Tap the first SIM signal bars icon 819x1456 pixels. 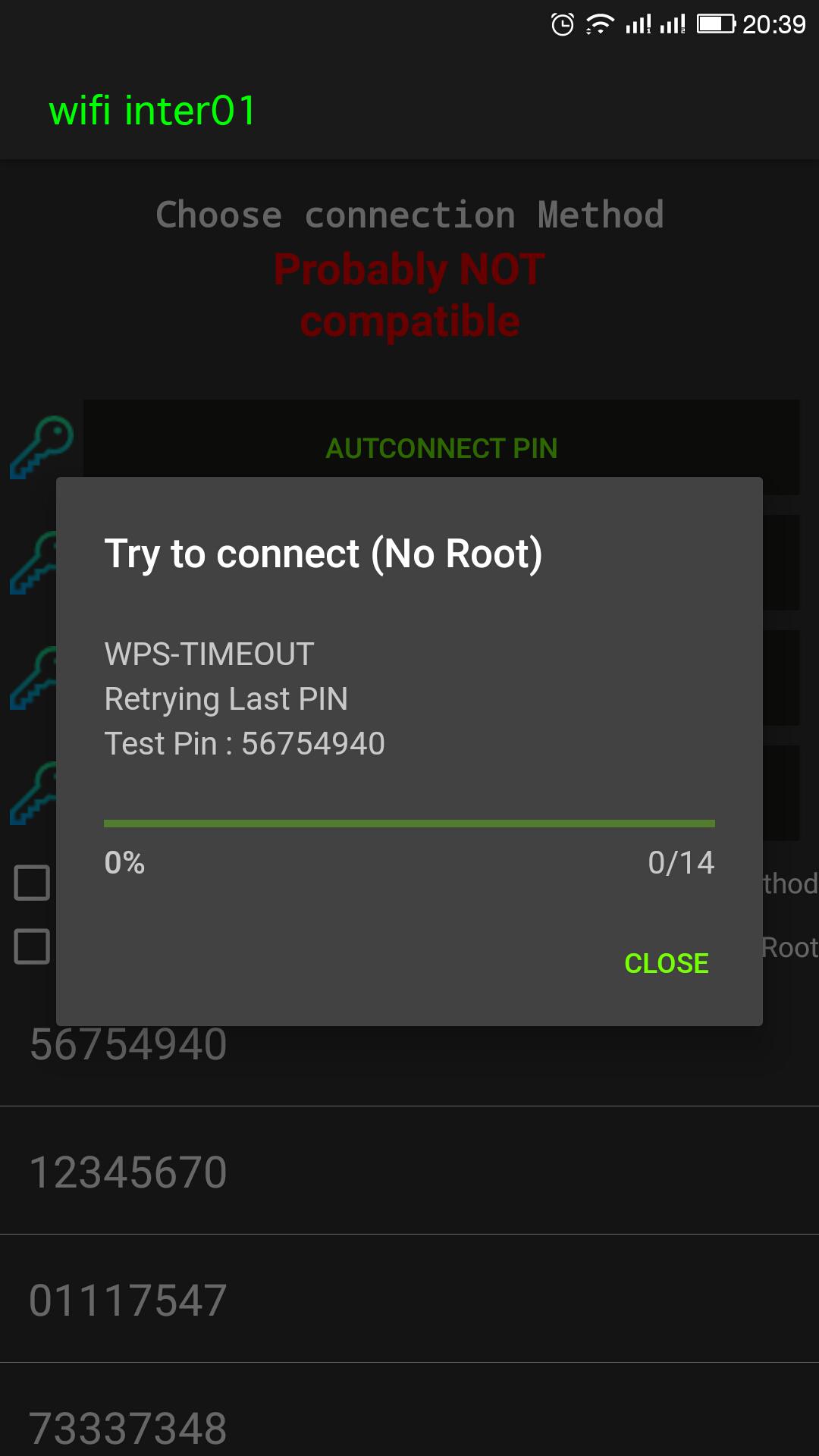[x=638, y=25]
